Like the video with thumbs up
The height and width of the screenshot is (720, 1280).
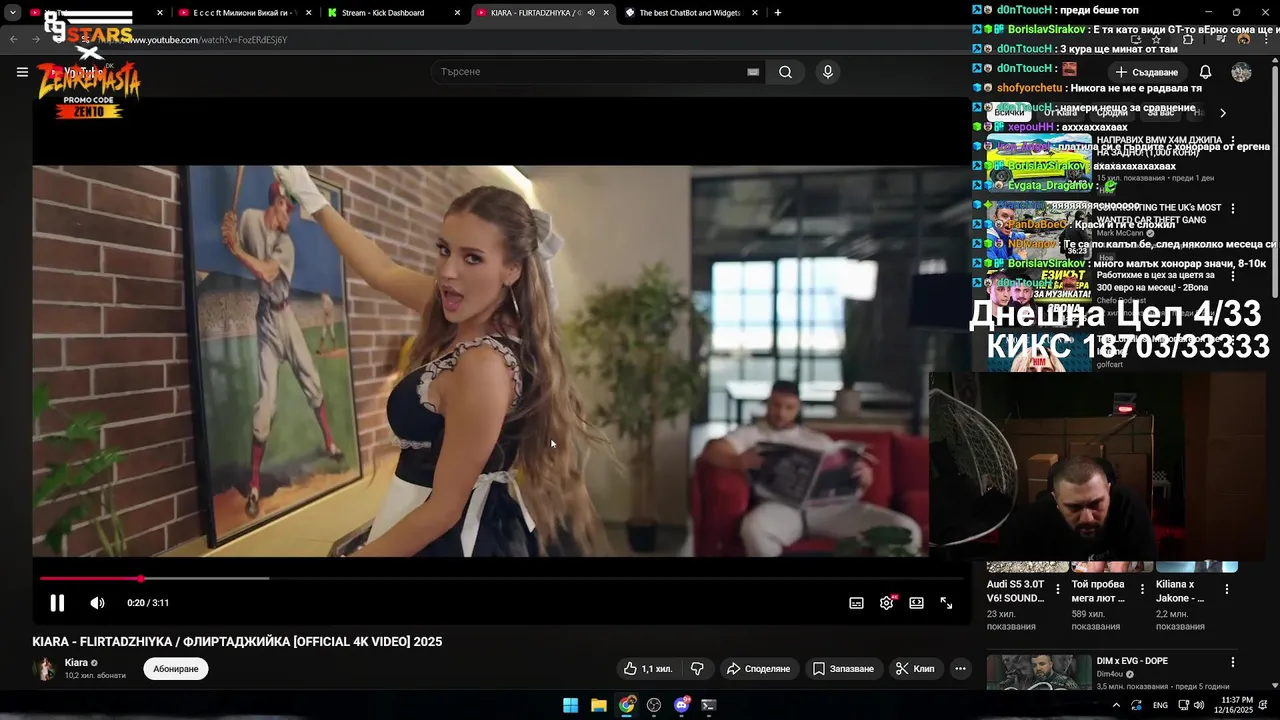coord(648,669)
